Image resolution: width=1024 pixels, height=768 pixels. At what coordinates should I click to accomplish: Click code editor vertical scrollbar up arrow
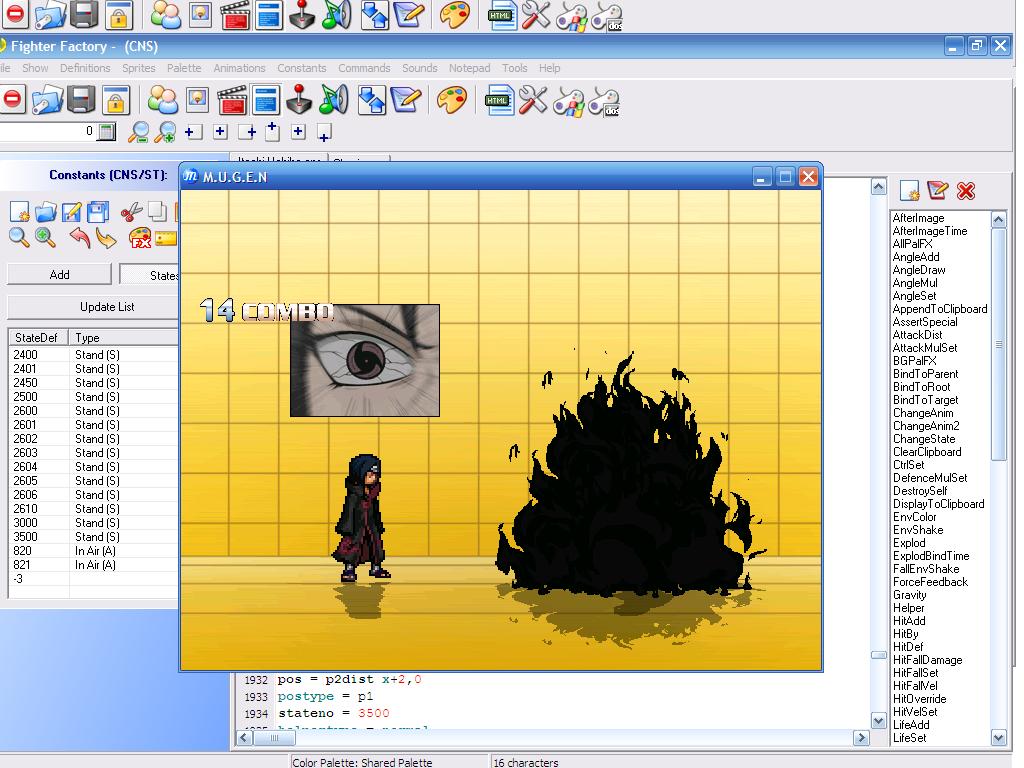tap(879, 187)
